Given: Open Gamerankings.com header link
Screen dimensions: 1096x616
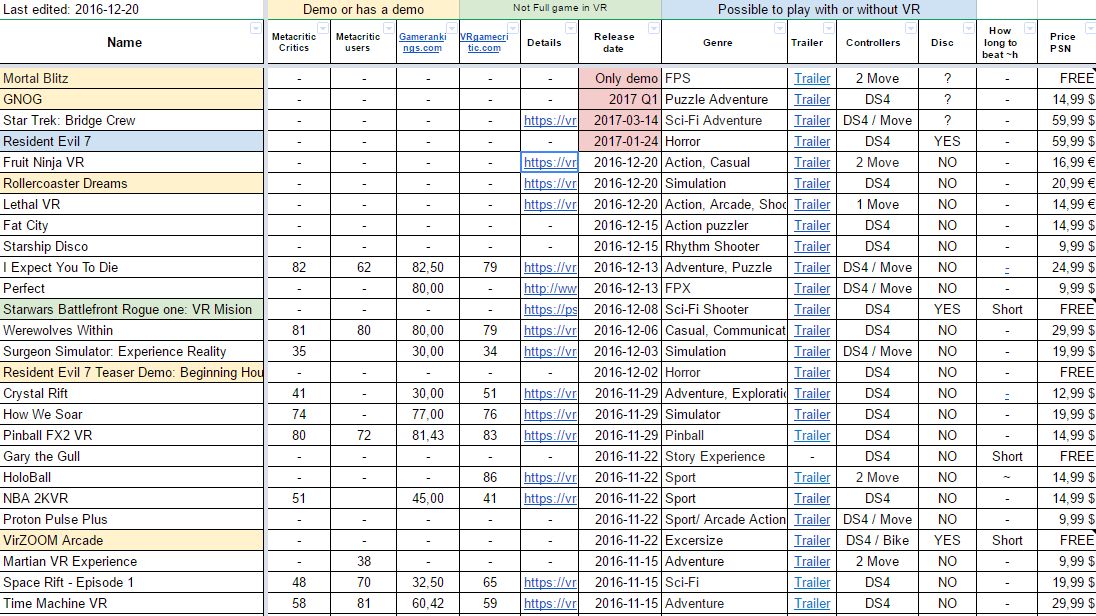Looking at the screenshot, I should [x=422, y=43].
